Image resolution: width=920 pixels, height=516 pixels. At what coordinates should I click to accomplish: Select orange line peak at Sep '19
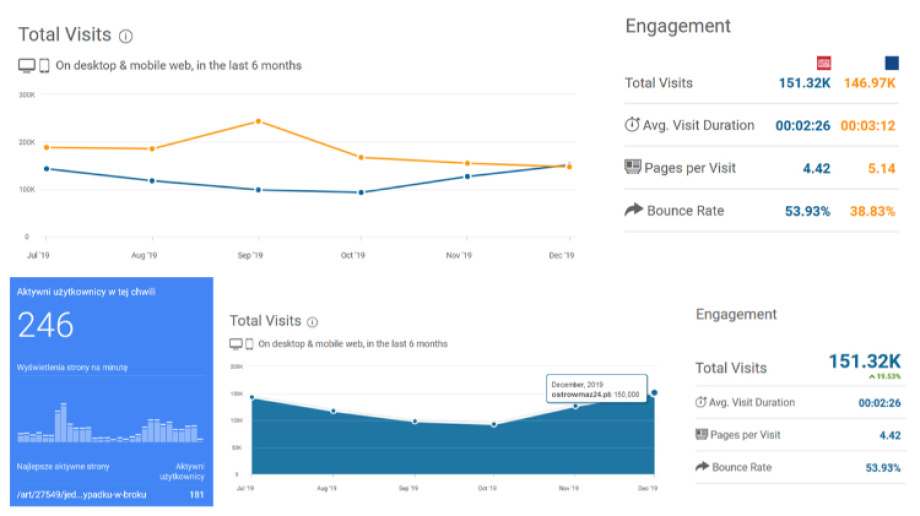[x=258, y=121]
